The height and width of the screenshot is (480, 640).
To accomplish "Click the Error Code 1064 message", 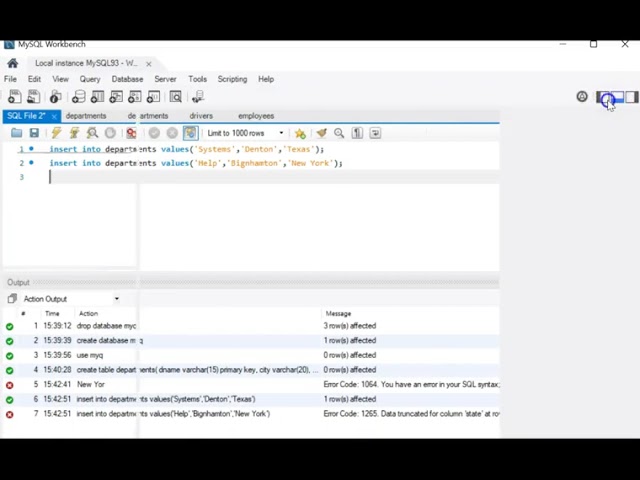I will (x=411, y=384).
